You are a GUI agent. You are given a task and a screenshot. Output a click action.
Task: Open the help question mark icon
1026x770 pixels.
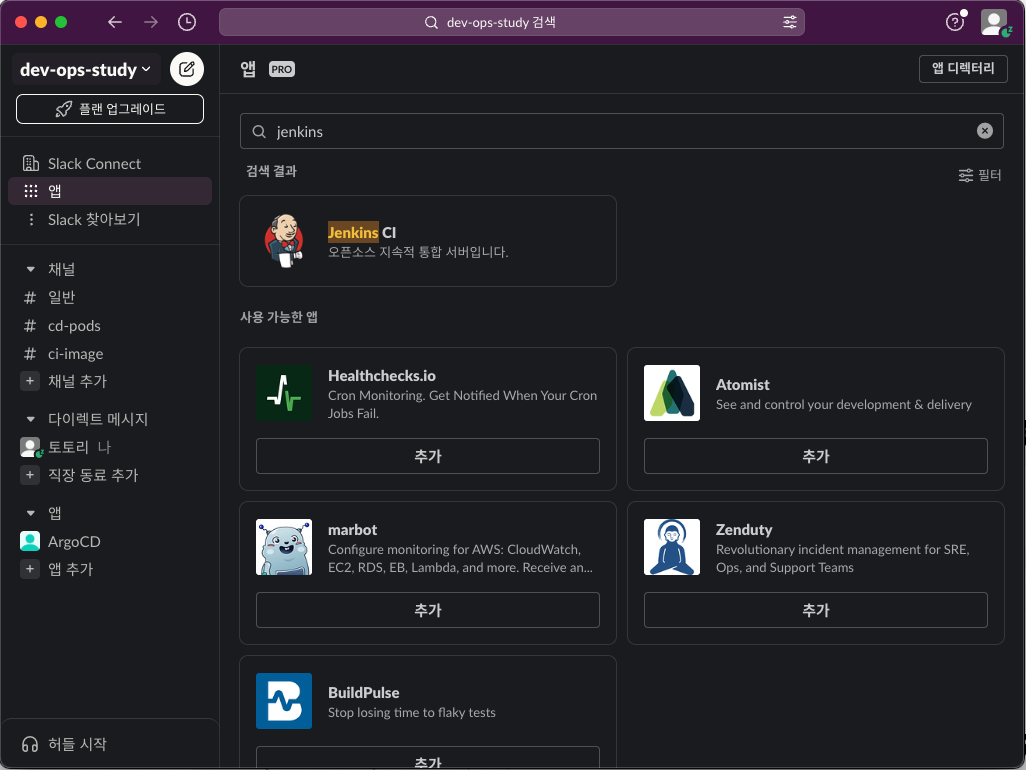(955, 22)
